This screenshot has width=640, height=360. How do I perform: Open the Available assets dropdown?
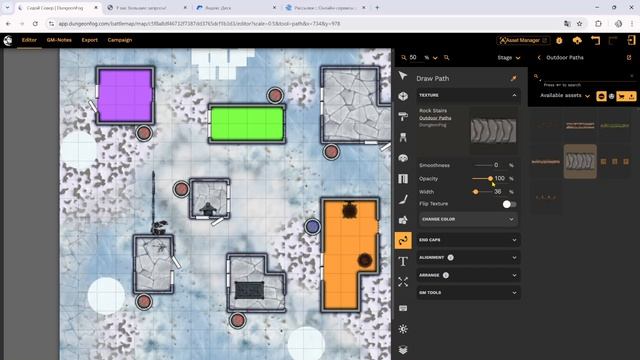pos(565,96)
